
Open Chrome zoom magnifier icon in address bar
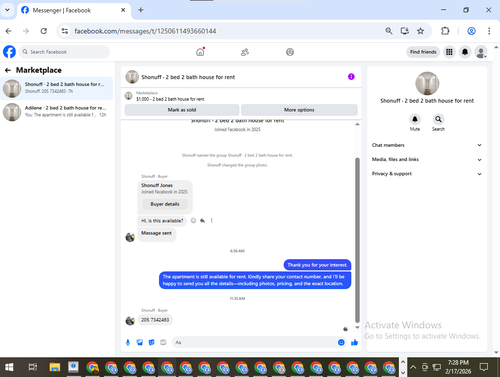[x=389, y=31]
